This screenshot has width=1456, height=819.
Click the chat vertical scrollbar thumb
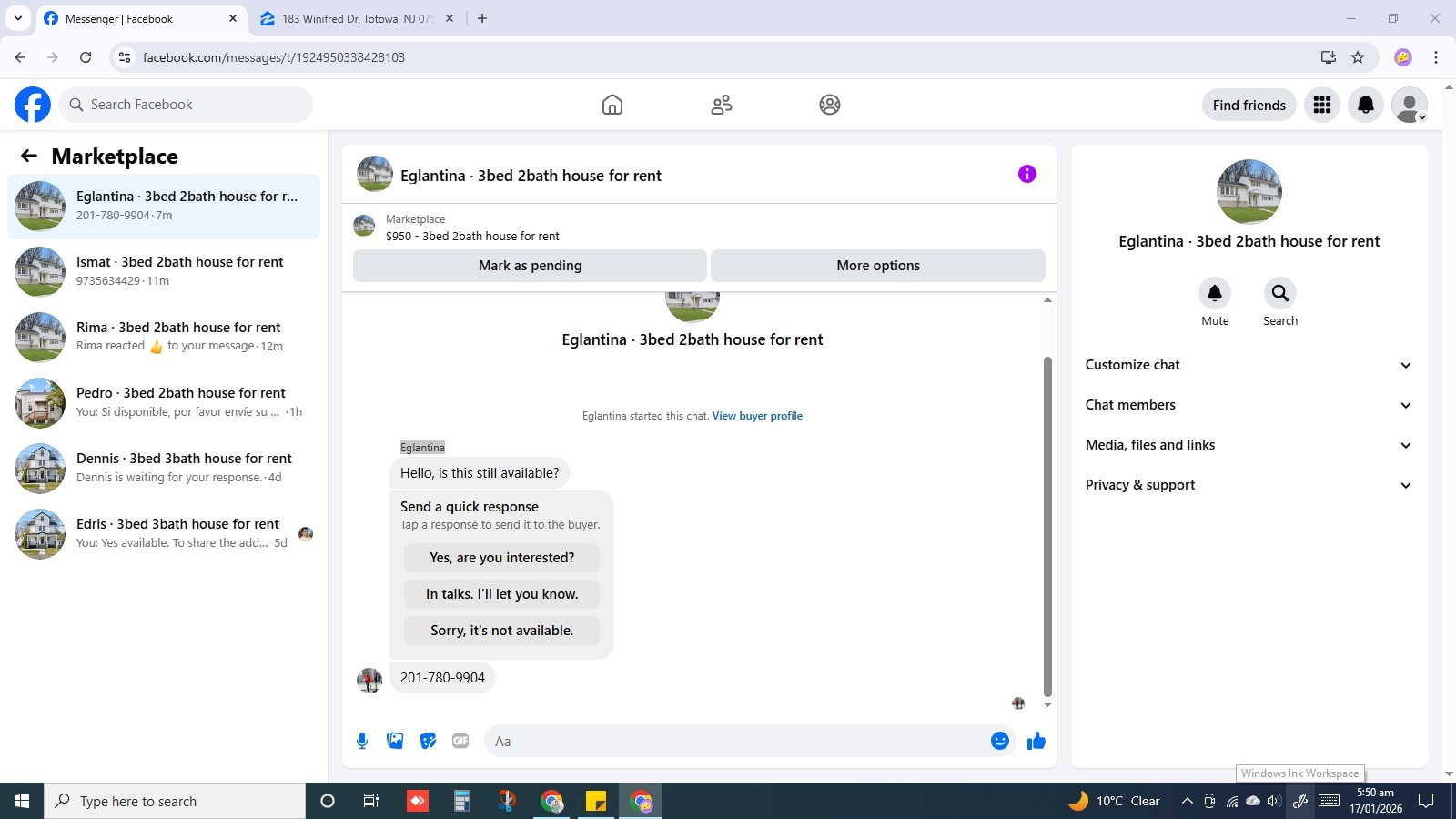[1047, 526]
